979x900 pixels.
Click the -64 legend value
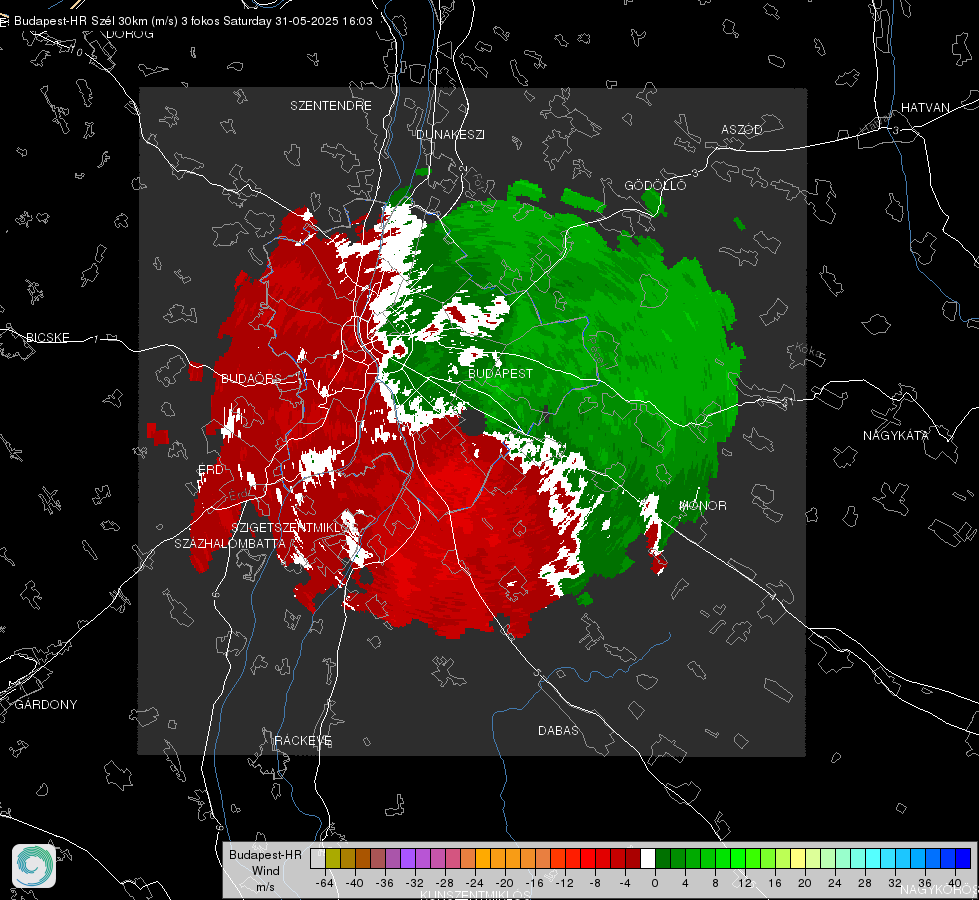[324, 883]
